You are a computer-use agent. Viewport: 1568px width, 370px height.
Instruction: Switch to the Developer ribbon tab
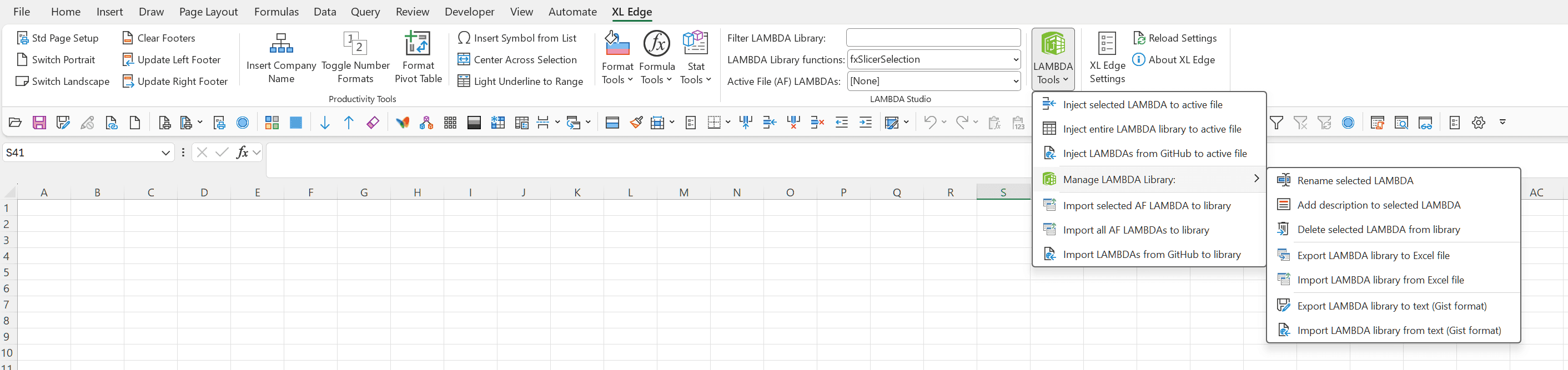[469, 12]
